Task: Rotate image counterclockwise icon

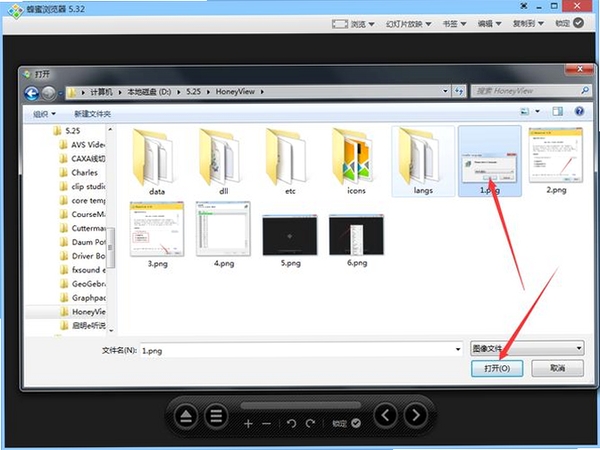Action: 292,423
